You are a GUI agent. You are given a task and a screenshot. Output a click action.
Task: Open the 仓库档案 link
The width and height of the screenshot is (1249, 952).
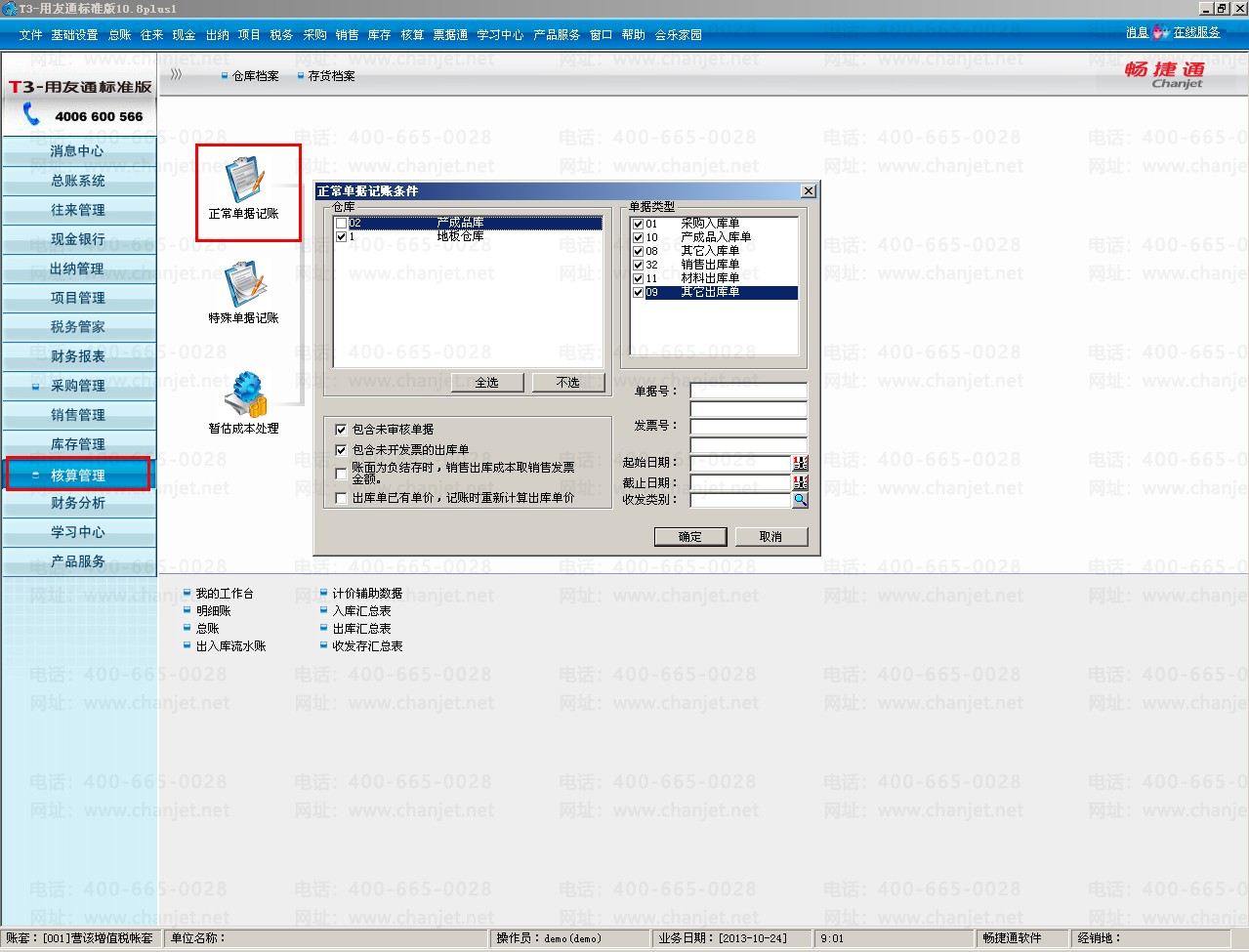pos(256,75)
